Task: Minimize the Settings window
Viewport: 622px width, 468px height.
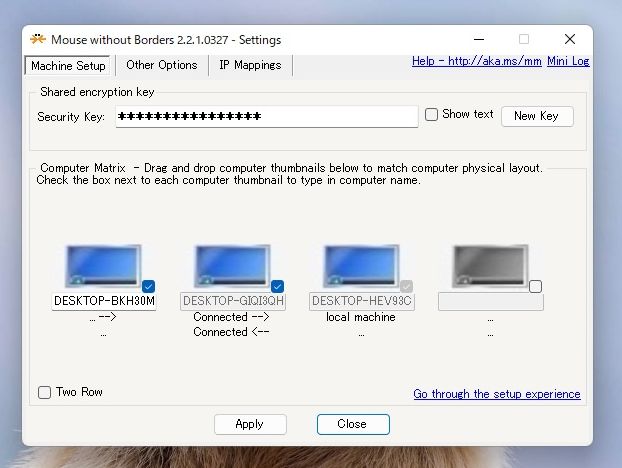Action: (479, 39)
